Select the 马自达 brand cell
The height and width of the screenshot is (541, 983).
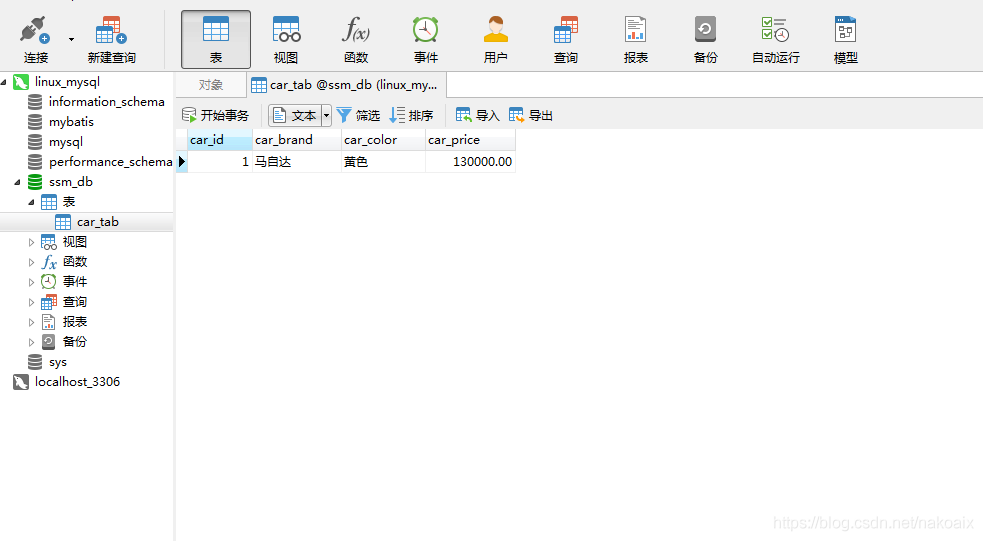[x=297, y=162]
